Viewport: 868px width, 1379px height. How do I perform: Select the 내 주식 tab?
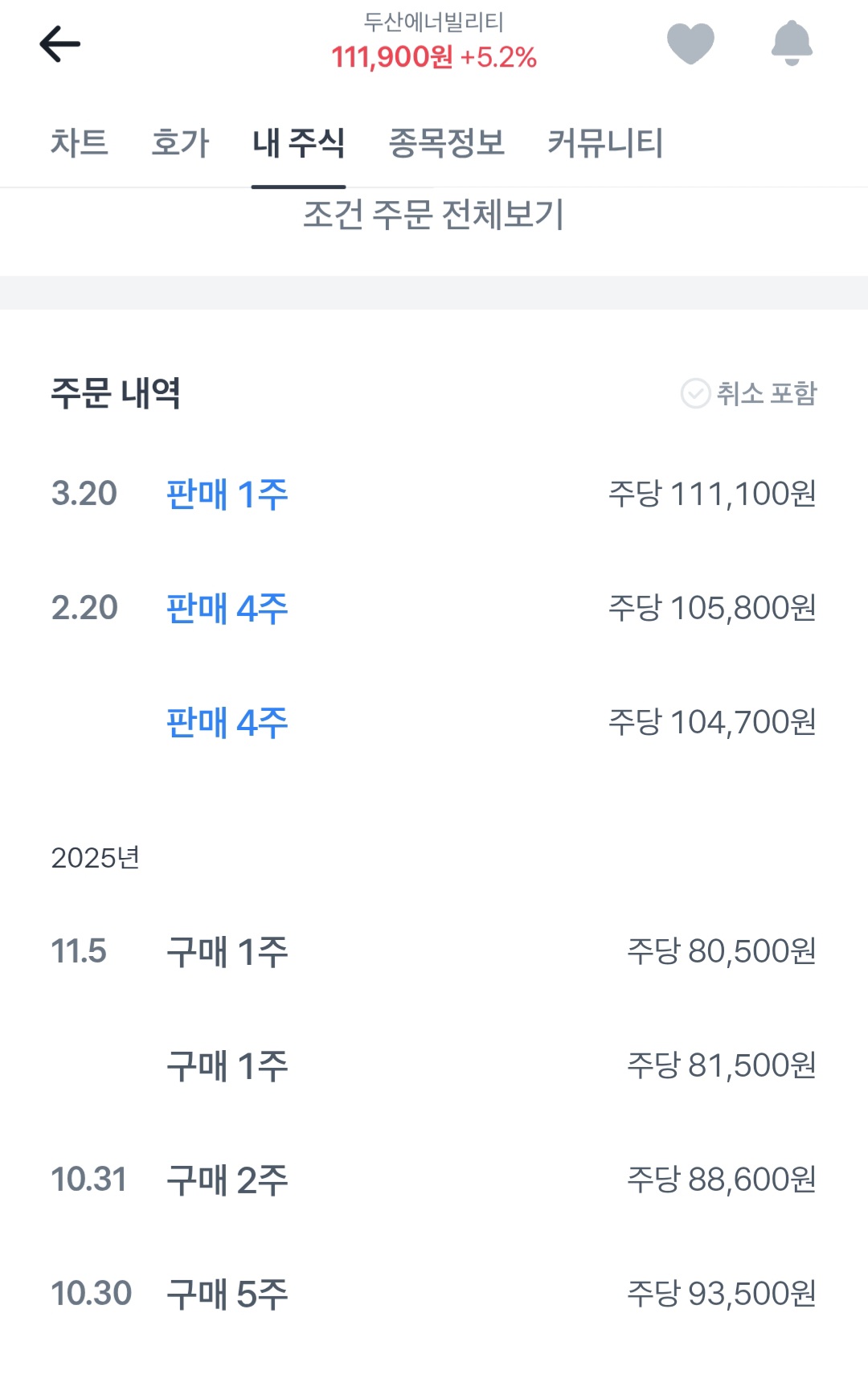click(x=298, y=143)
